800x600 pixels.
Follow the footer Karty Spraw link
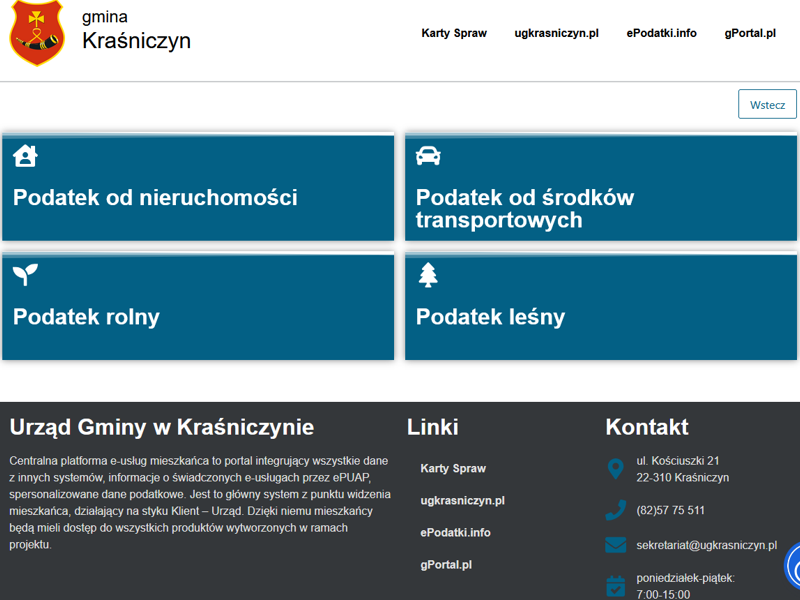453,468
